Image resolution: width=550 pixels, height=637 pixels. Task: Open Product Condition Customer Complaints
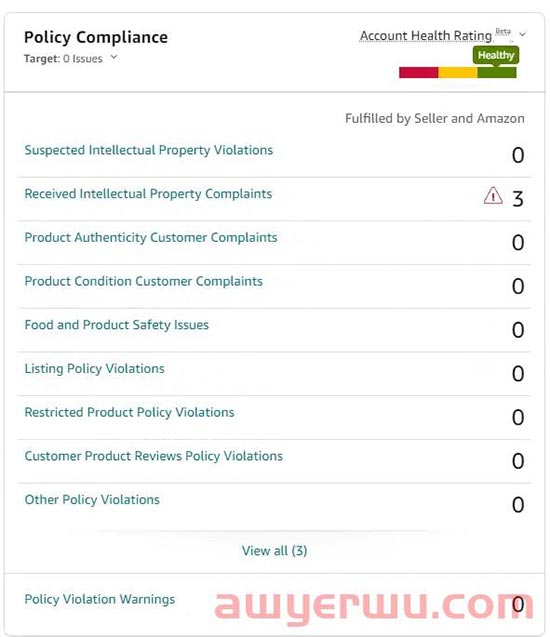[143, 281]
